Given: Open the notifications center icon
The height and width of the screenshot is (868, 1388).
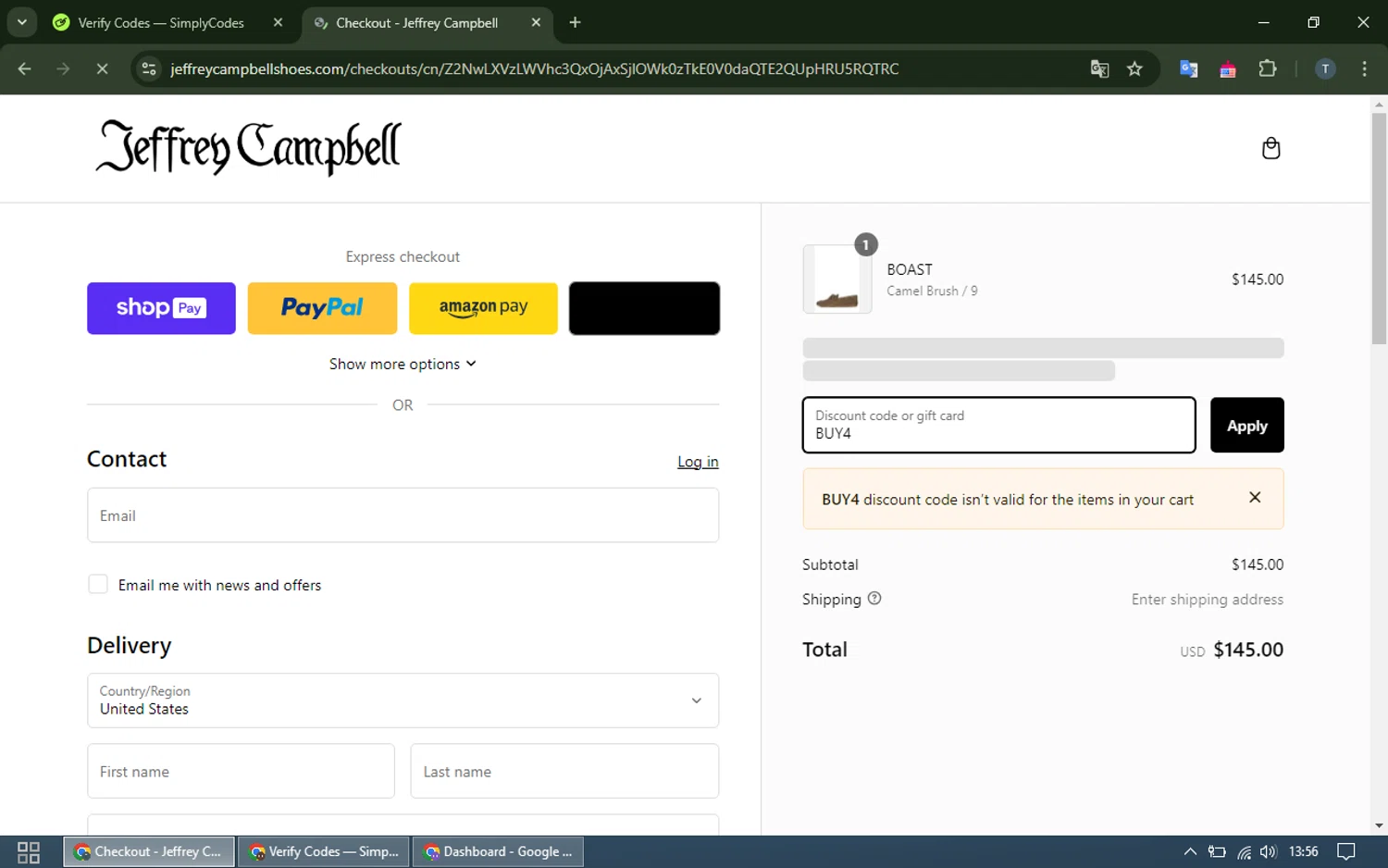Looking at the screenshot, I should coord(1346,852).
